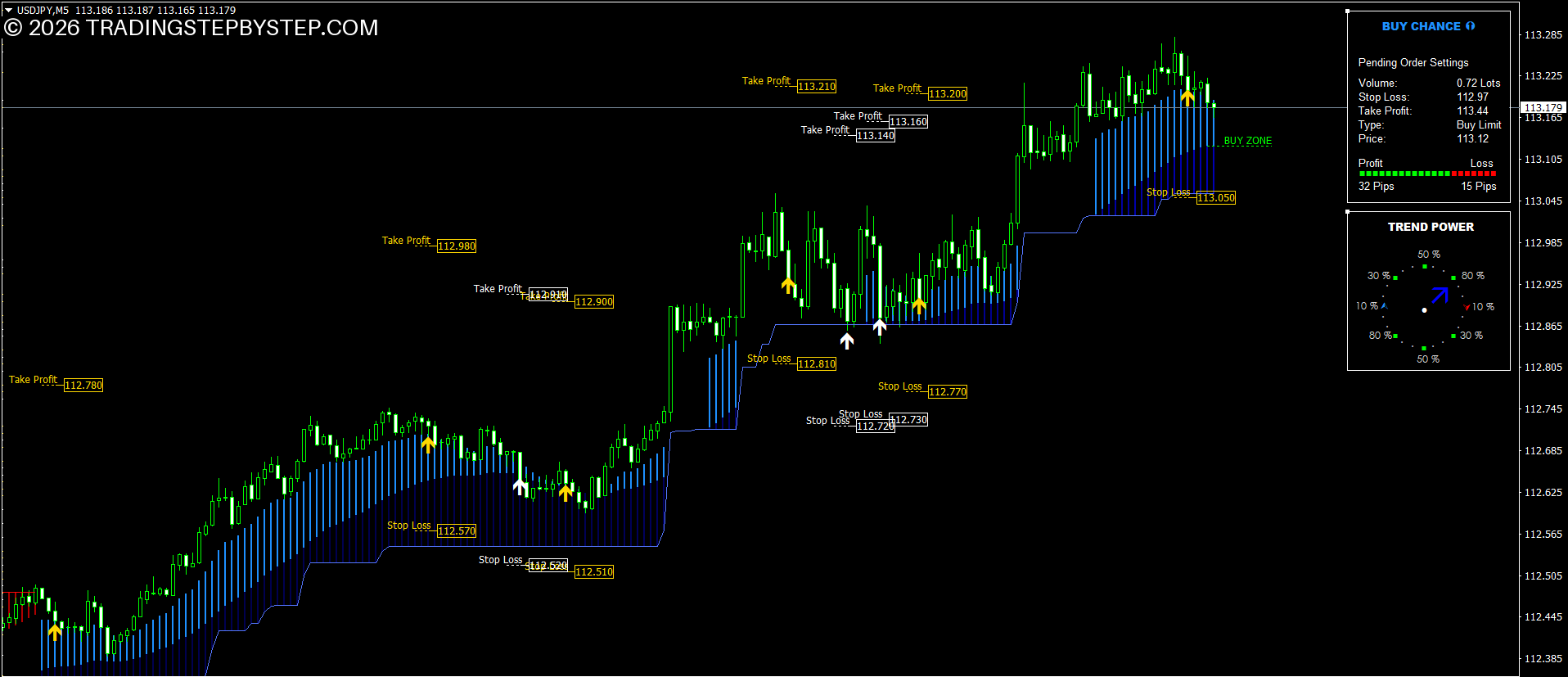Click the Stop Loss 112.730 price box
This screenshot has width=1568, height=677.
pos(908,419)
